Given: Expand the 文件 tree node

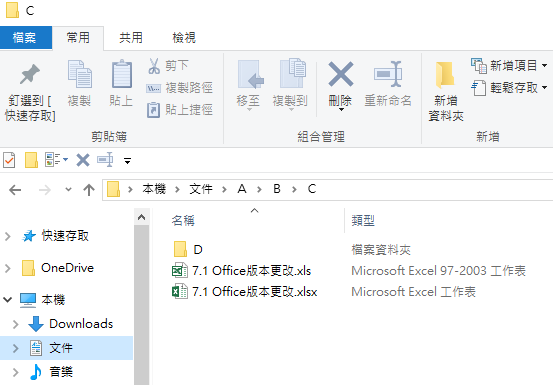Looking at the screenshot, I should [x=15, y=348].
